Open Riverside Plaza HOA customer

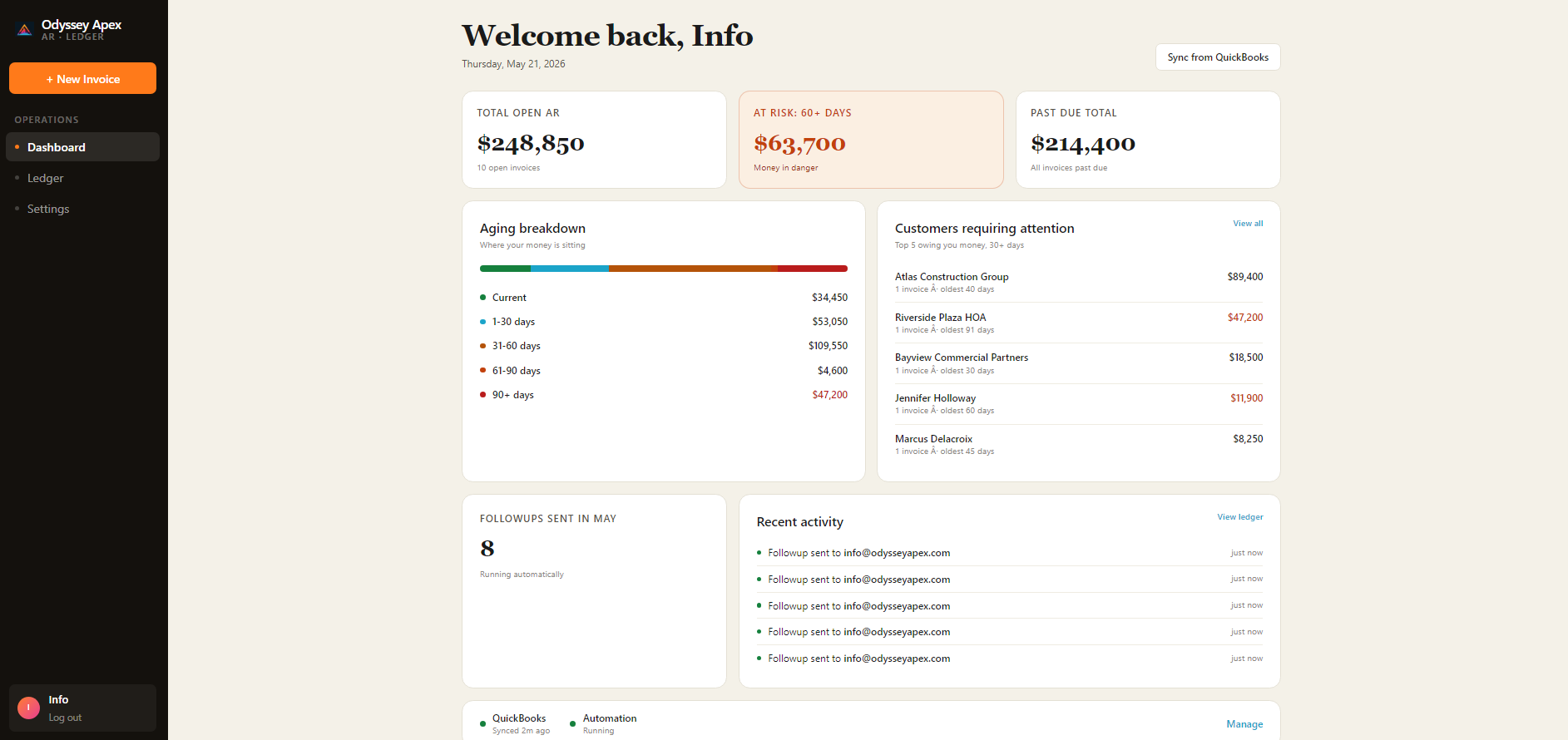pyautogui.click(x=1079, y=323)
